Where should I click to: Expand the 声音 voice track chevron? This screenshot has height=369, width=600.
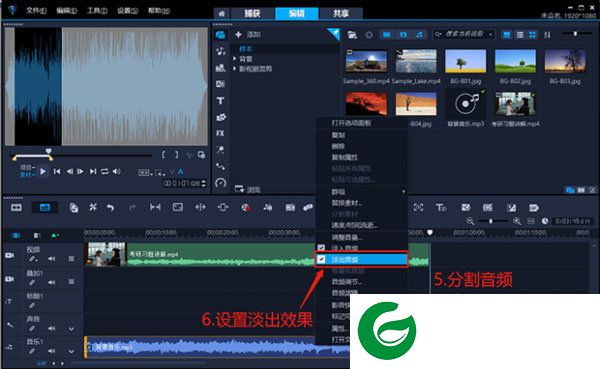click(x=72, y=328)
